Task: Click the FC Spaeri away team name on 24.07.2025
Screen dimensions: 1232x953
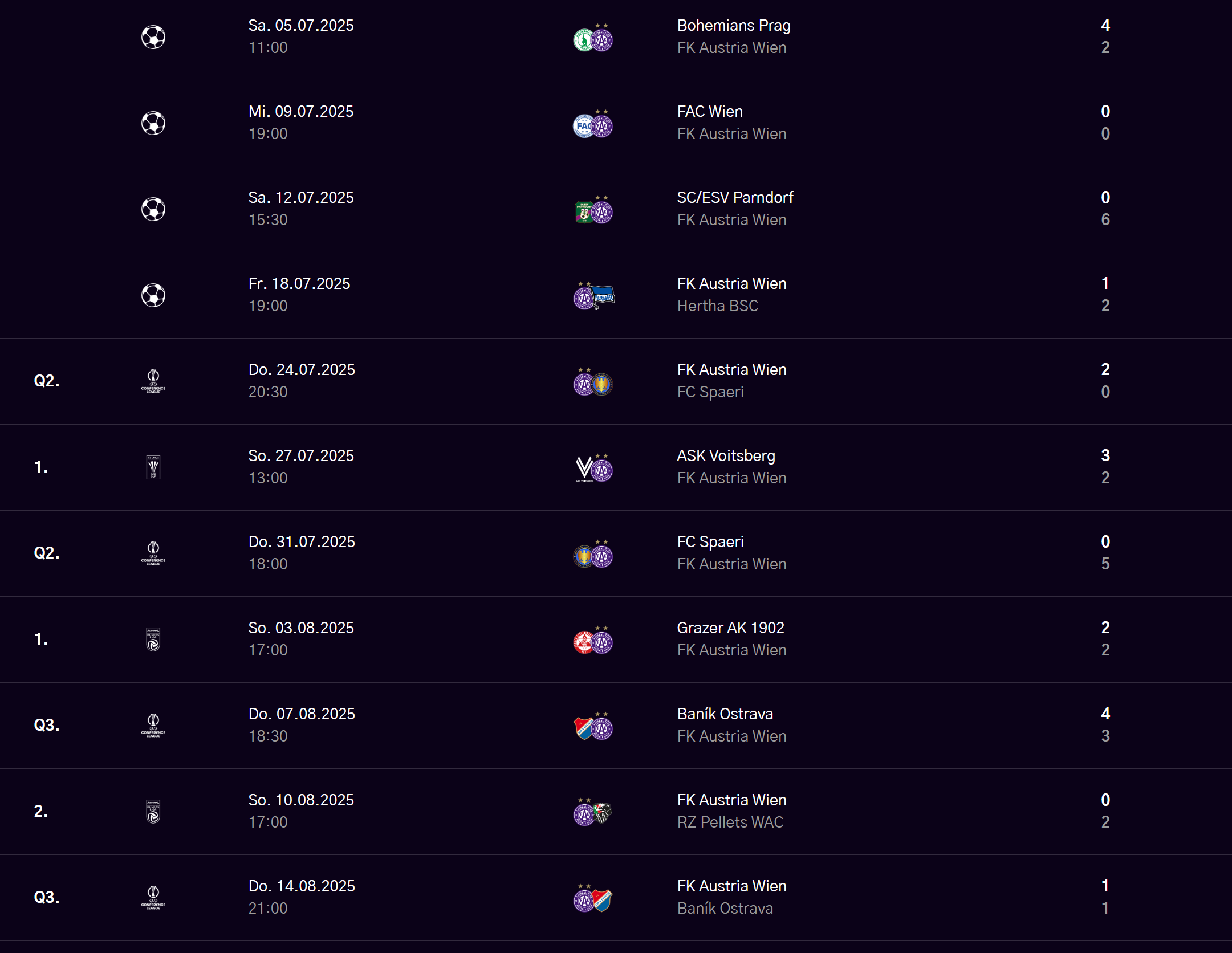Action: tap(710, 392)
